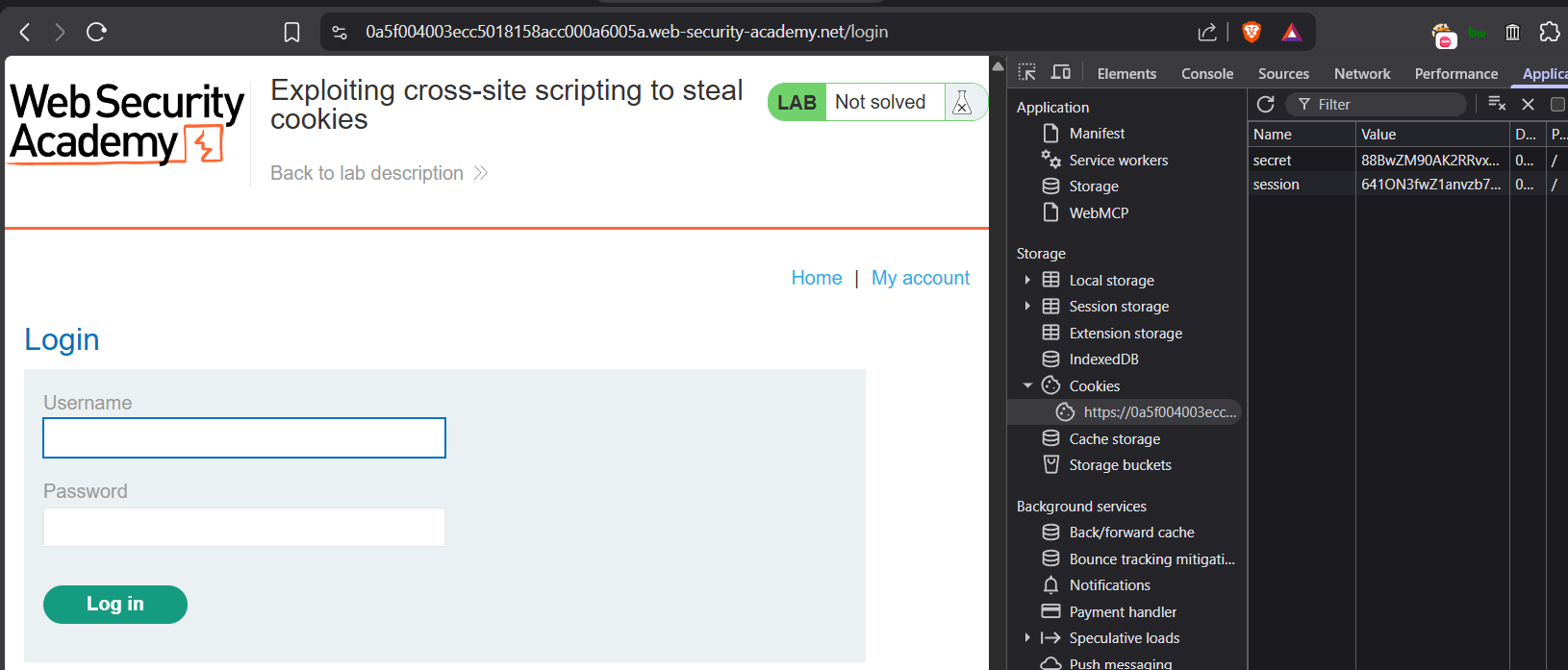The image size is (1568, 670).
Task: Open Manifest in Application panel
Action: (x=1097, y=133)
